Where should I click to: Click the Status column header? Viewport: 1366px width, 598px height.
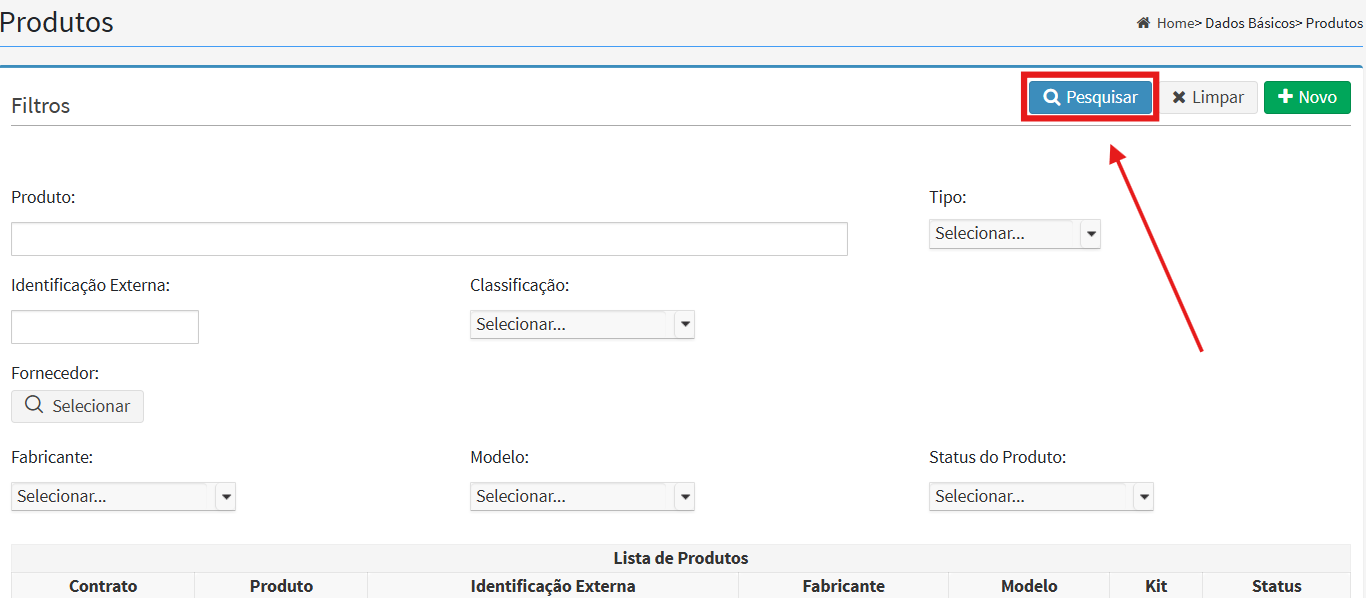coord(1276,586)
